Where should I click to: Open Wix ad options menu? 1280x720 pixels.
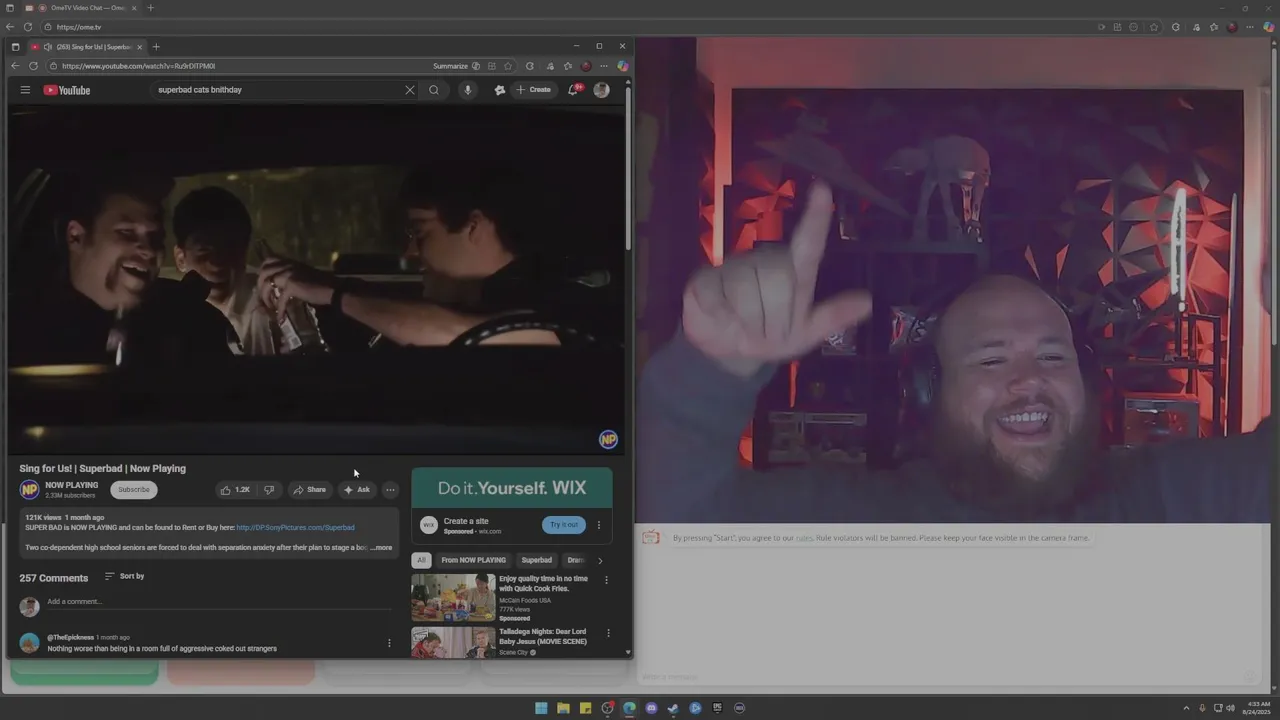tap(599, 525)
